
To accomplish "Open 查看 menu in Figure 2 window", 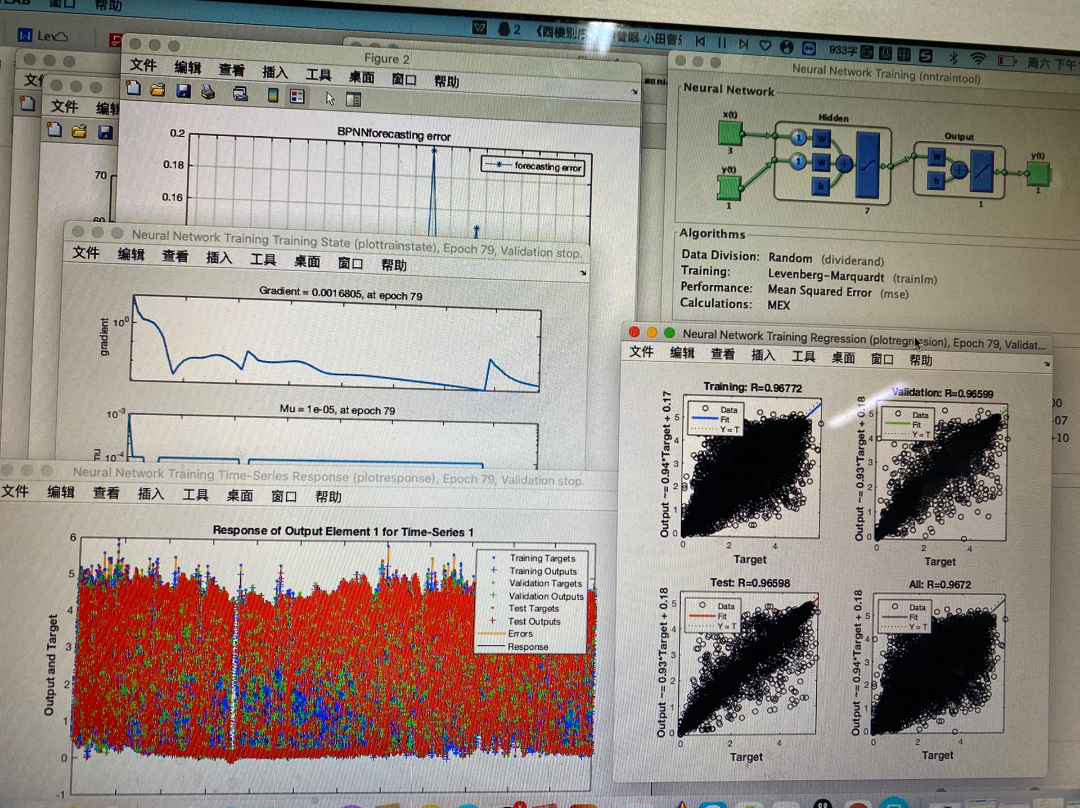I will [x=231, y=70].
